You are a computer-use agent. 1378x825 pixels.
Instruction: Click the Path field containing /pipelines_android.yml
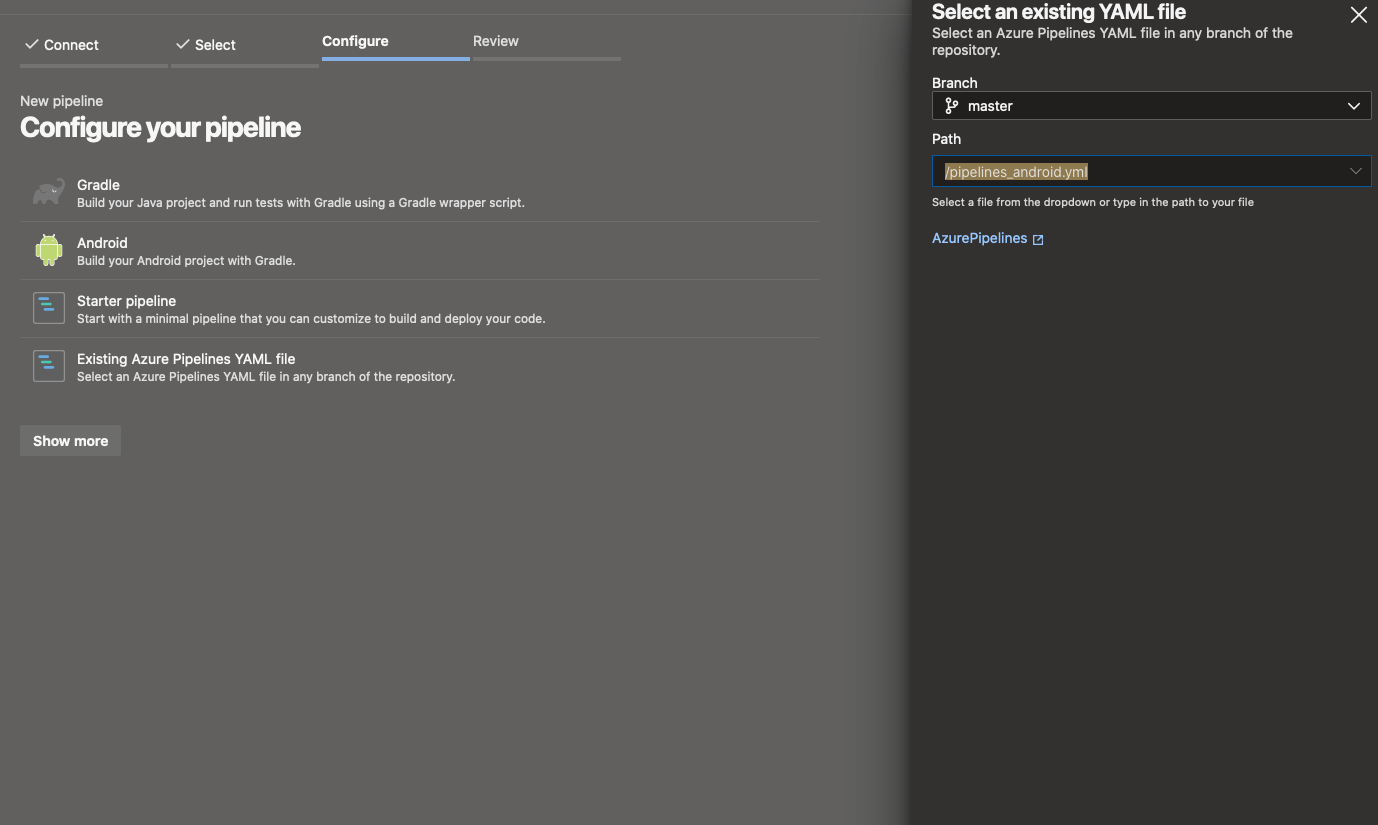[x=1151, y=171]
